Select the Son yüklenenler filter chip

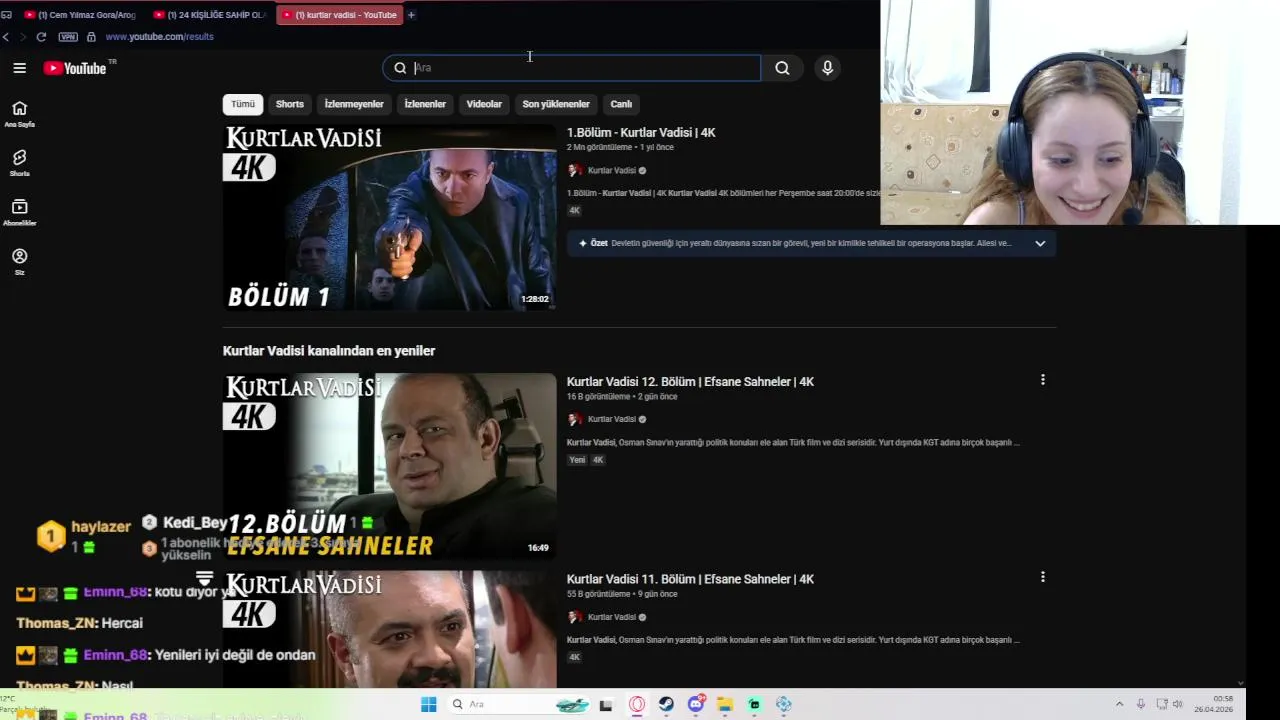coord(556,104)
